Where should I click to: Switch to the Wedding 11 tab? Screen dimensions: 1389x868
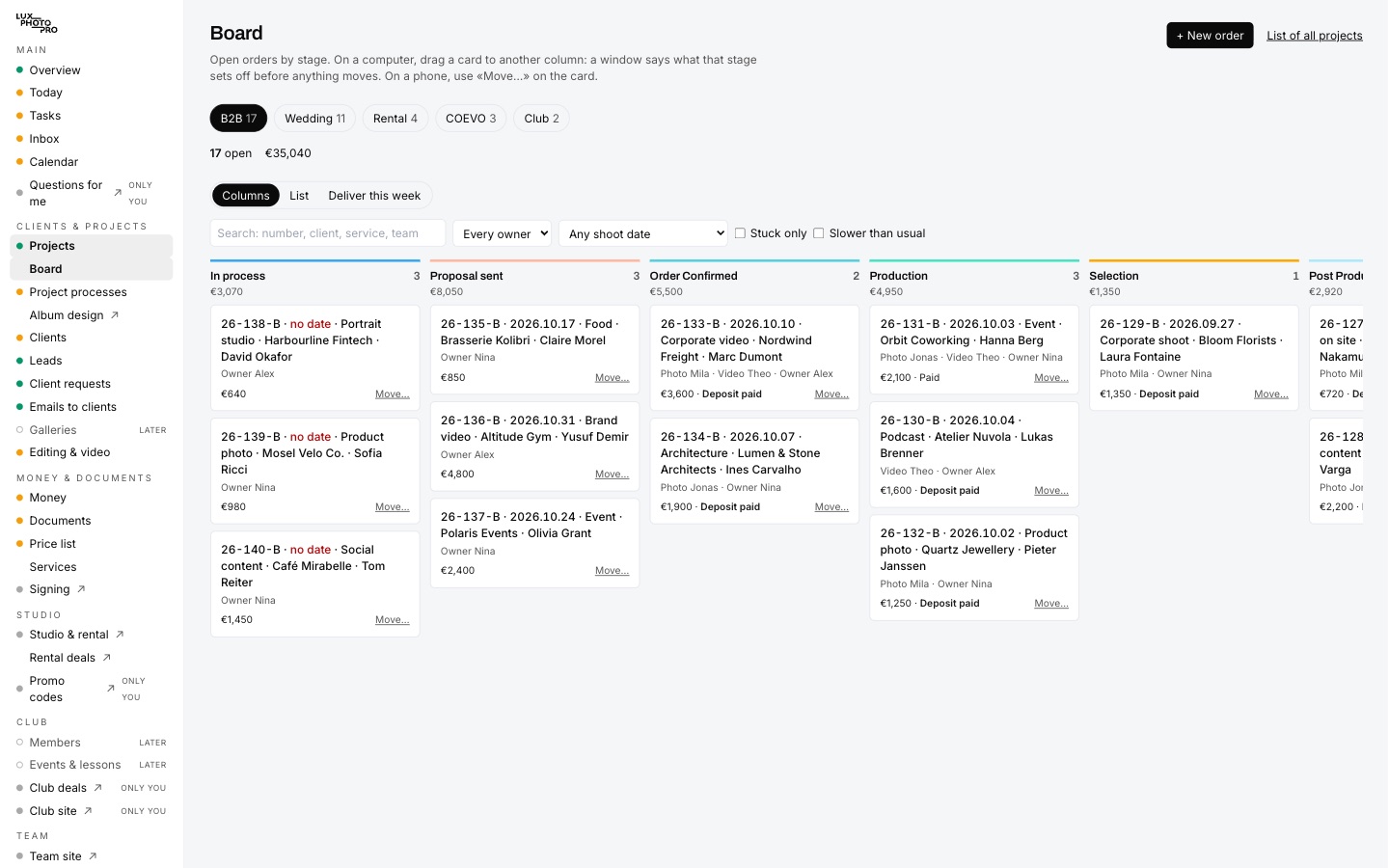314,119
